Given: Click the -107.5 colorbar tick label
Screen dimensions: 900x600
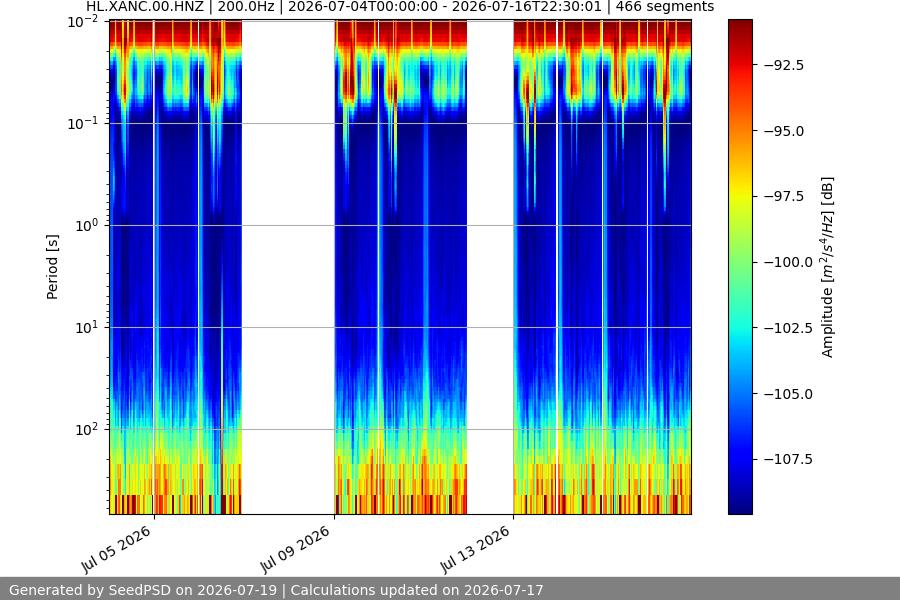Looking at the screenshot, I should 788,459.
